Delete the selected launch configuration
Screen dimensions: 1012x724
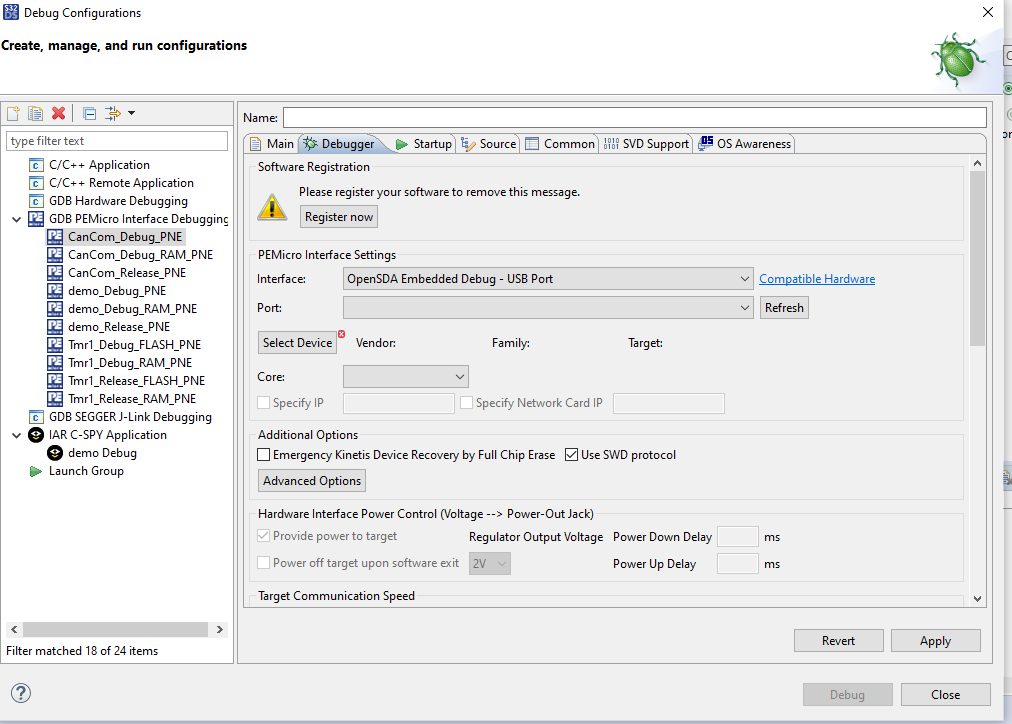coord(59,113)
